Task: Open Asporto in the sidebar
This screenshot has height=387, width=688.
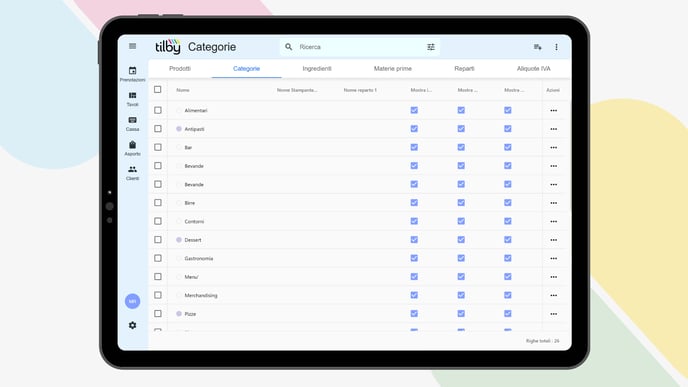Action: click(133, 148)
